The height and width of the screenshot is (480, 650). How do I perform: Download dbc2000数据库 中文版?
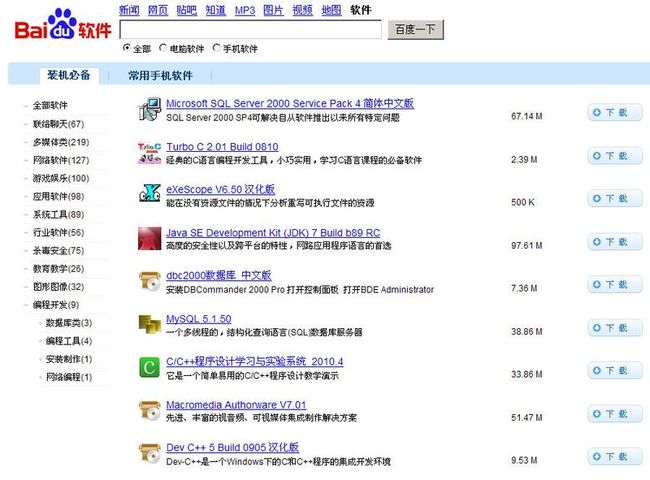coord(615,284)
